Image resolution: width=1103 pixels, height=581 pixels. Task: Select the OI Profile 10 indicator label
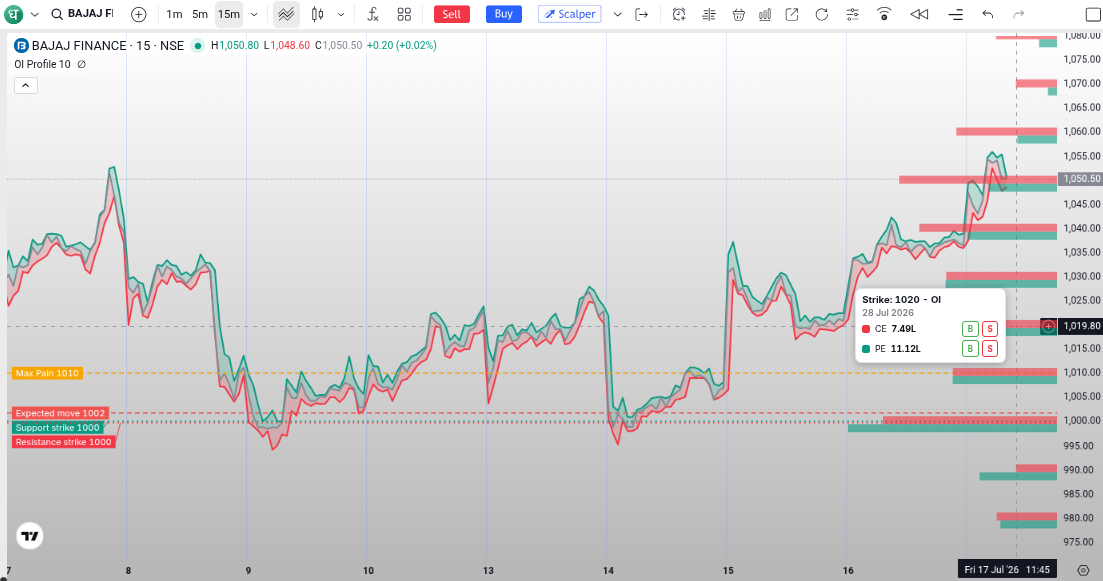42,64
